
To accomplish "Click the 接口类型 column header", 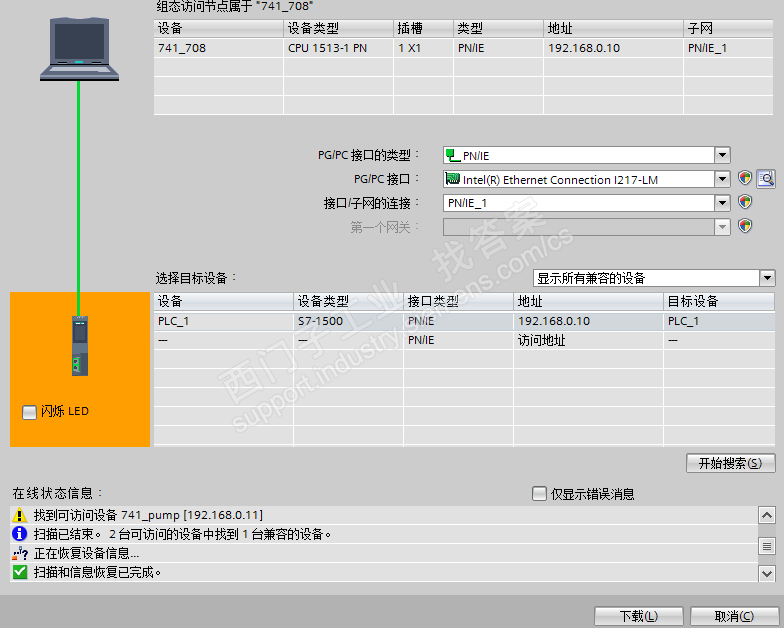I will click(x=458, y=302).
